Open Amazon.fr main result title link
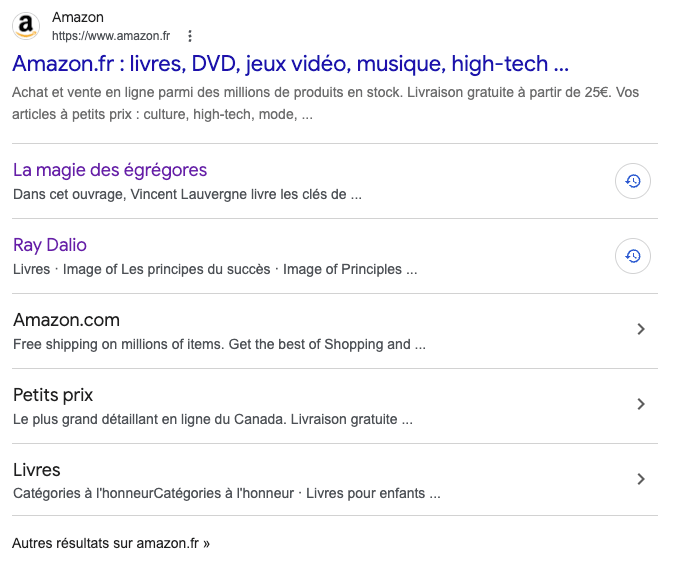679x567 pixels. click(290, 64)
